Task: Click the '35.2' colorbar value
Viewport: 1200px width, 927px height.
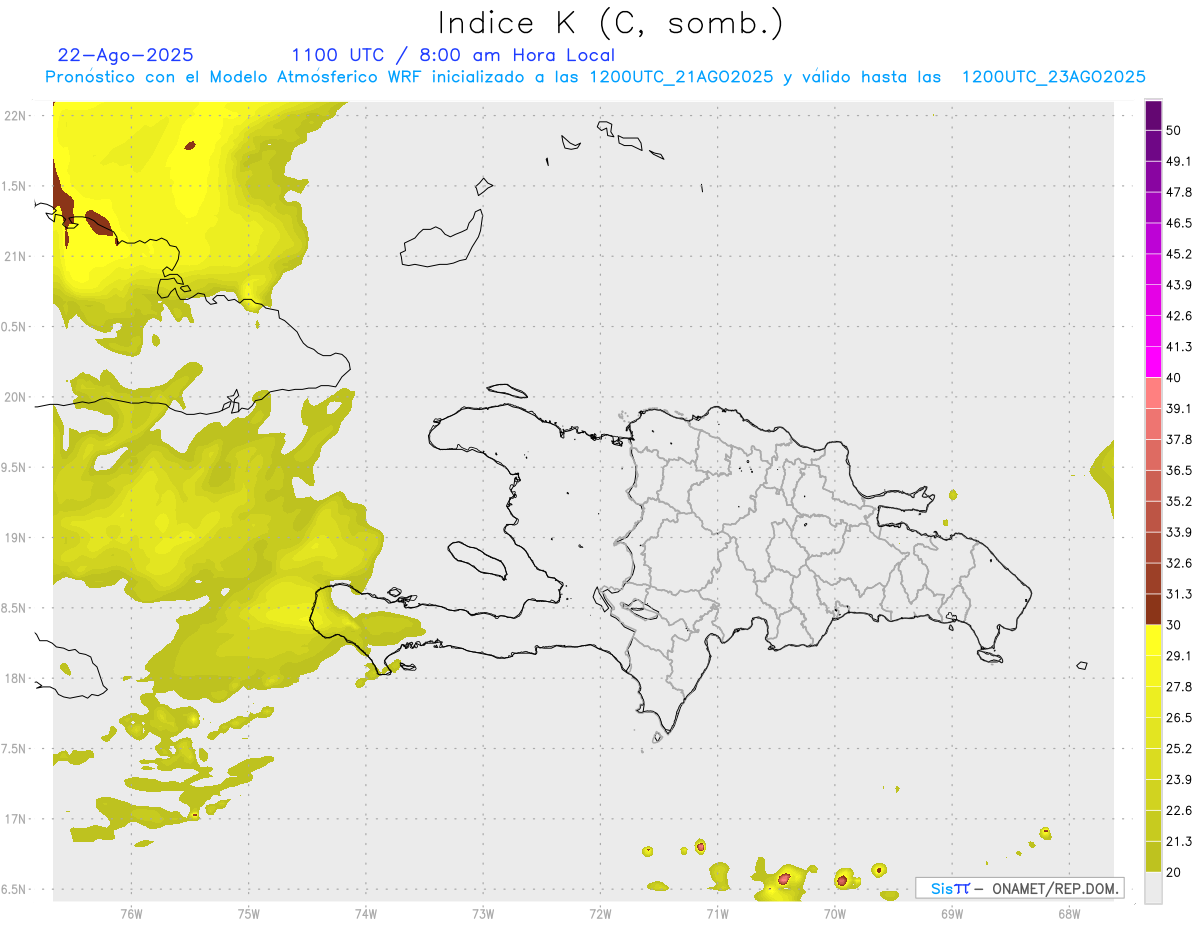Action: tap(1179, 501)
